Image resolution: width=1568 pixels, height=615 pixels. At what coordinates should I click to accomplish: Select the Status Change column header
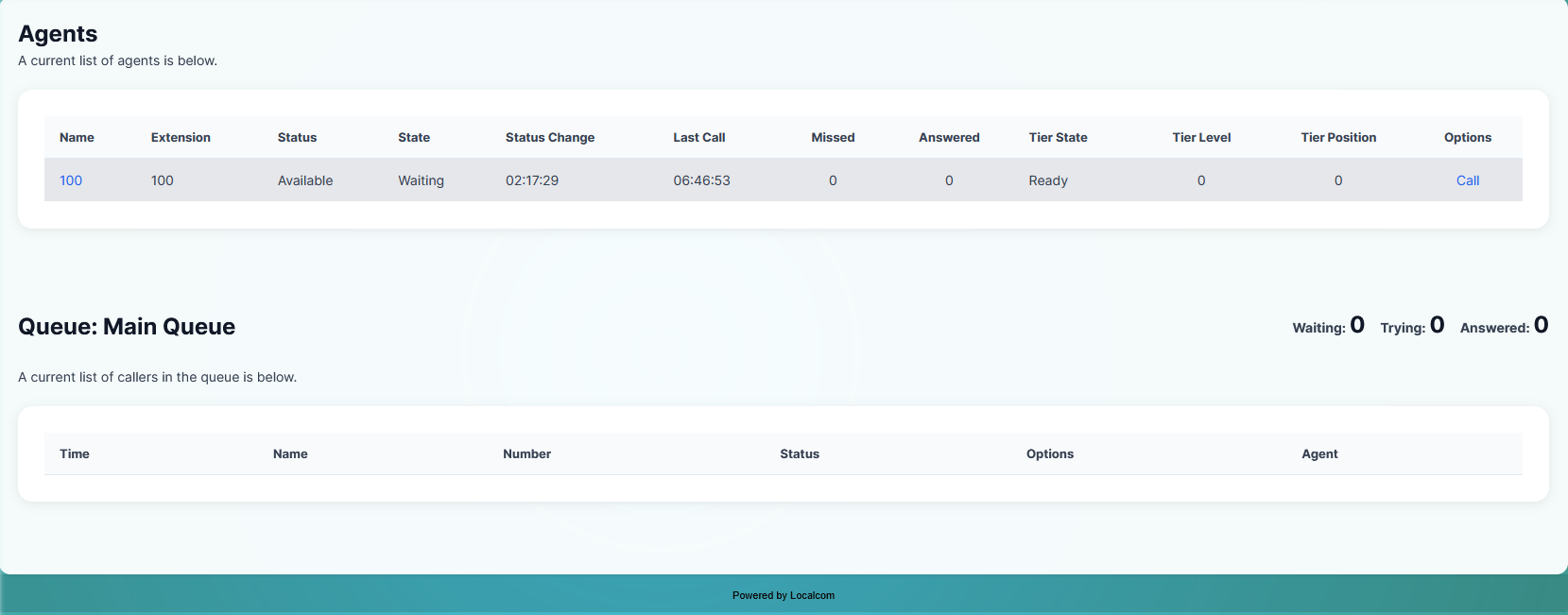pos(549,137)
